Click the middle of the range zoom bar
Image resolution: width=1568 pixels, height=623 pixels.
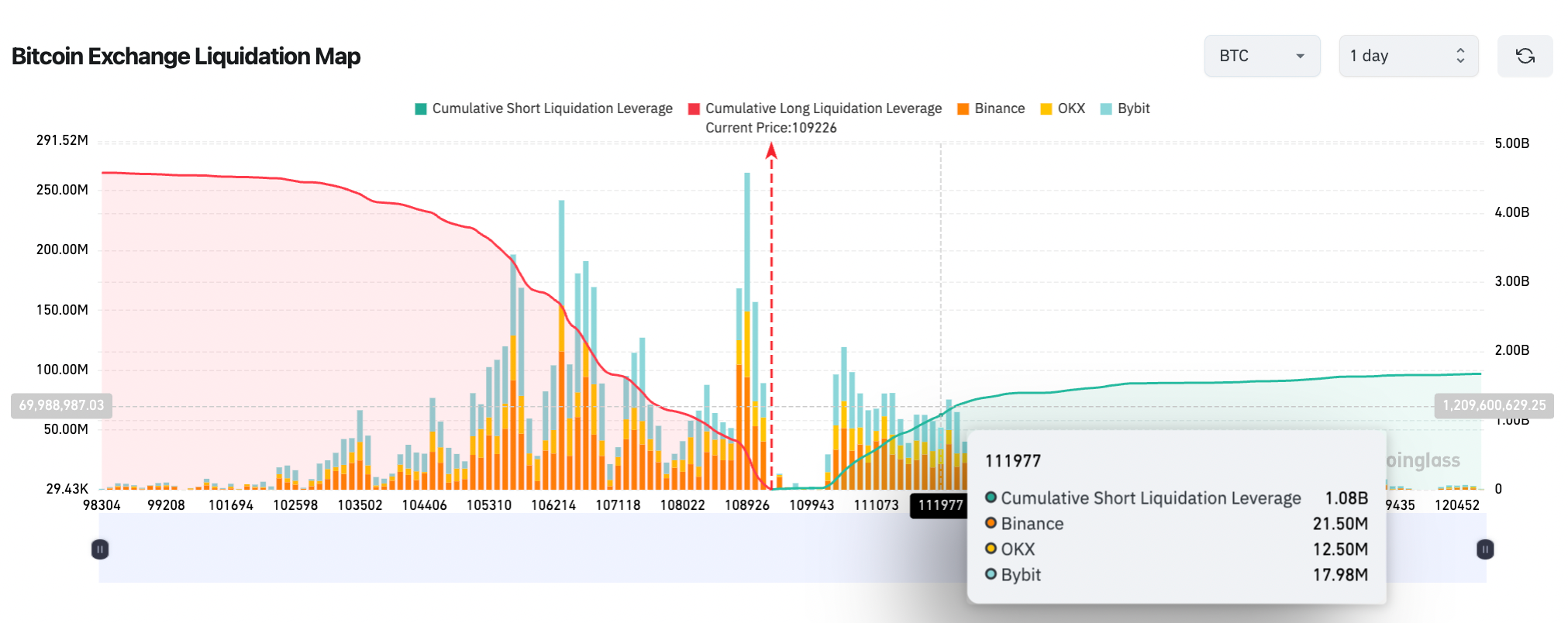[792, 549]
